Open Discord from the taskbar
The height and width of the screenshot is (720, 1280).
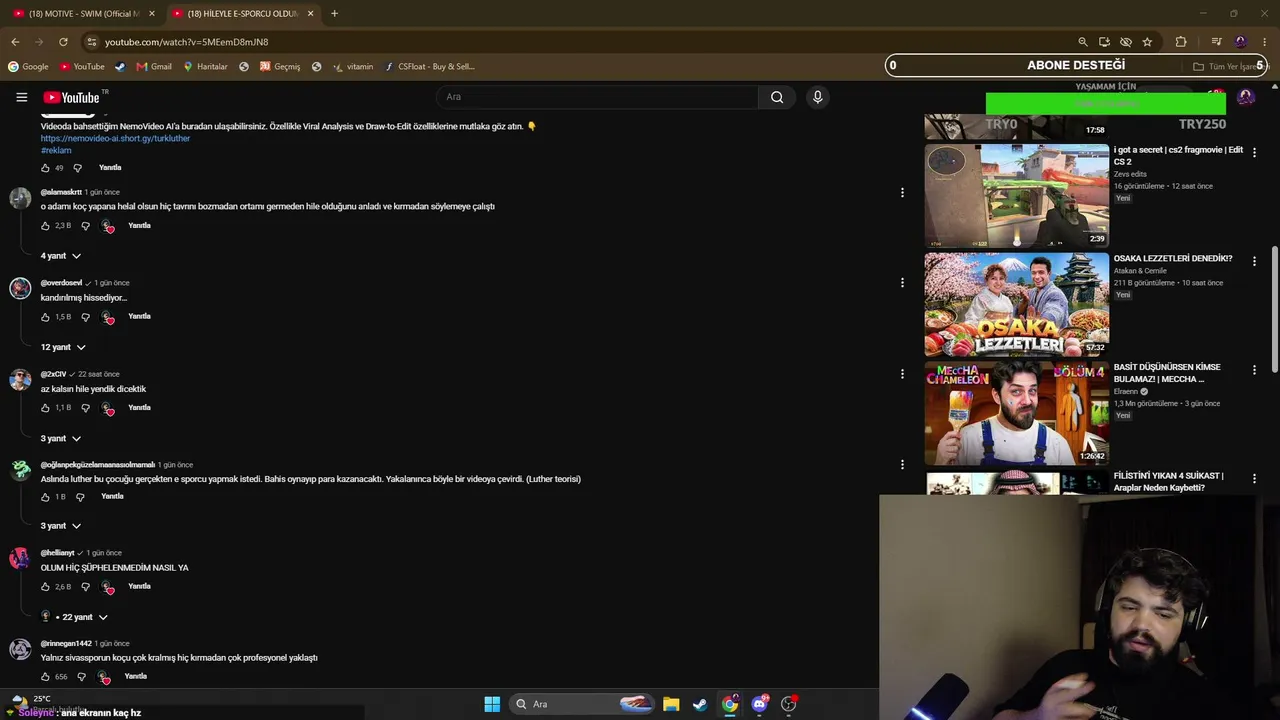(759, 704)
